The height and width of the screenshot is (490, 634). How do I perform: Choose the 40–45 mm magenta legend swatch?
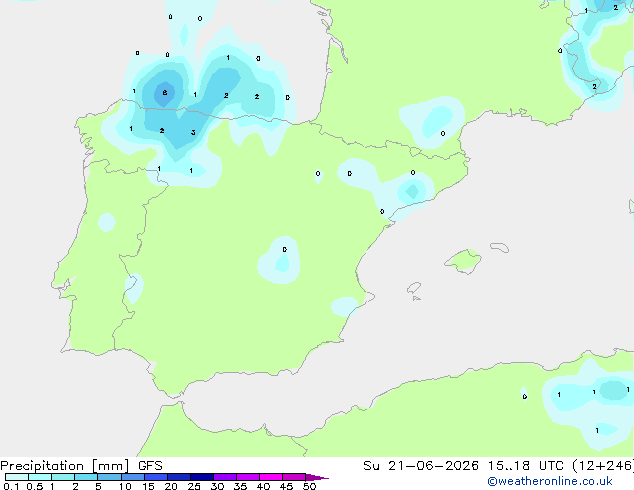pos(271,477)
